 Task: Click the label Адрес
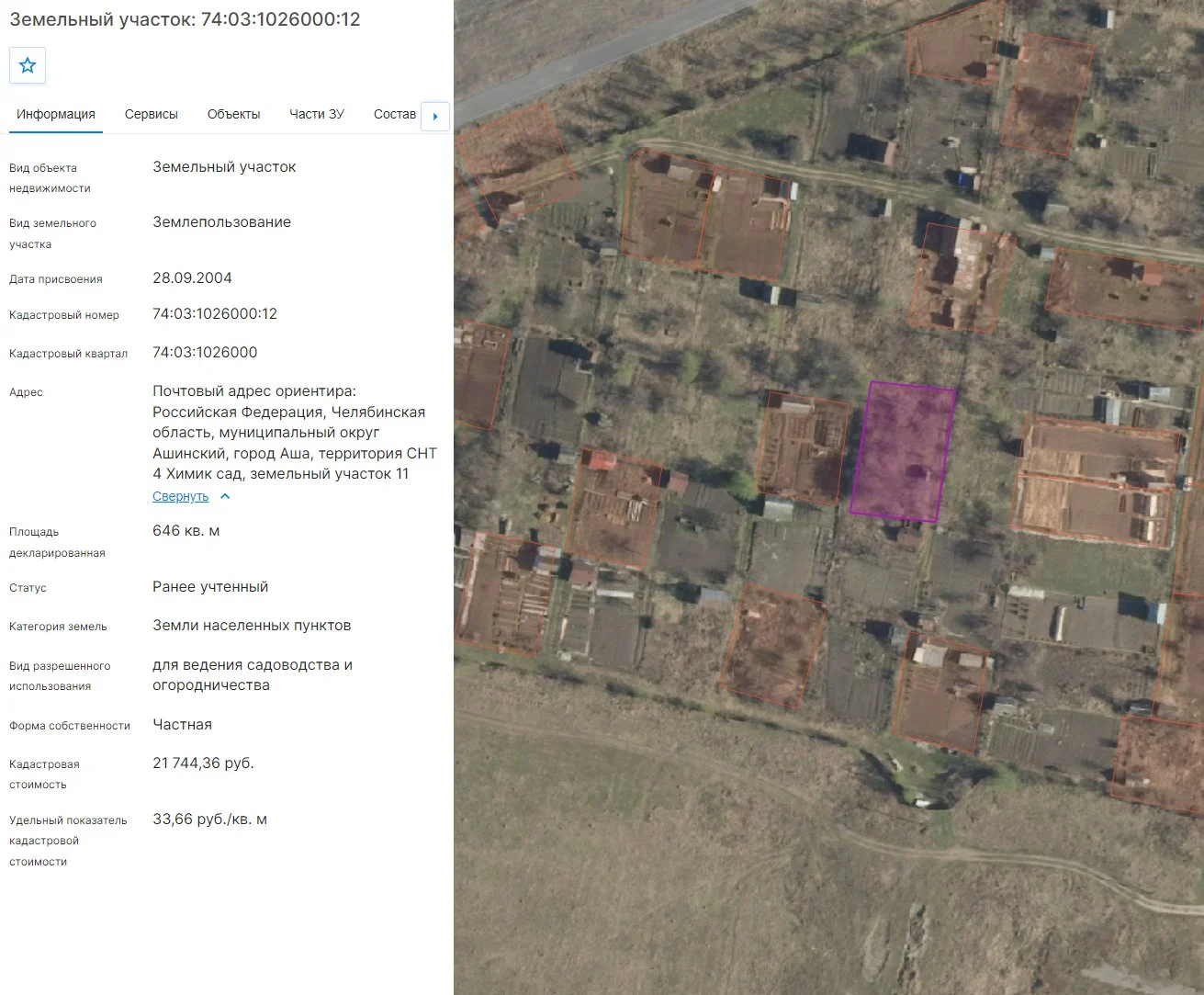pos(26,392)
